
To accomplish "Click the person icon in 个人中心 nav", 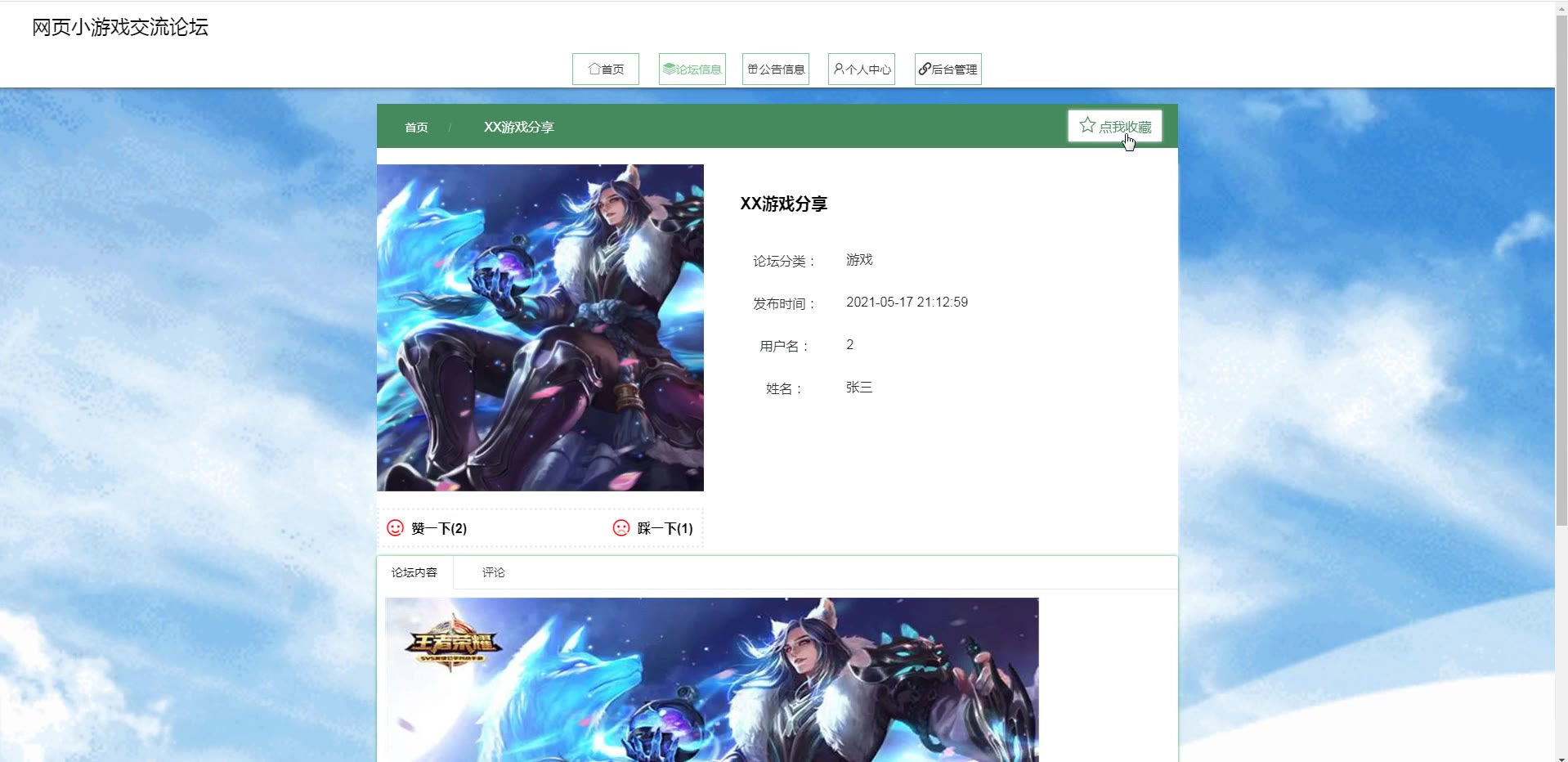I will click(839, 69).
